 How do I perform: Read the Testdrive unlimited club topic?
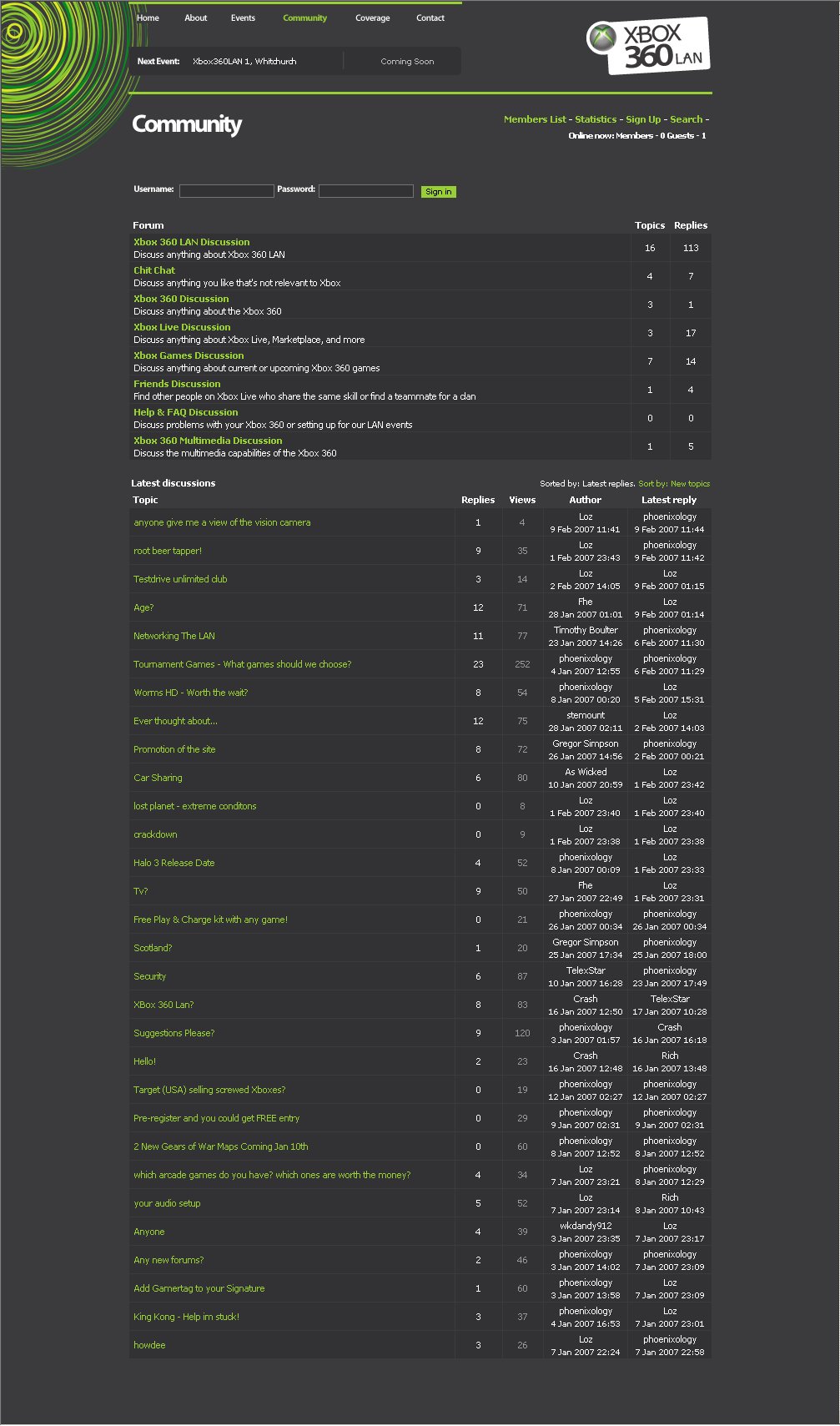pos(180,579)
